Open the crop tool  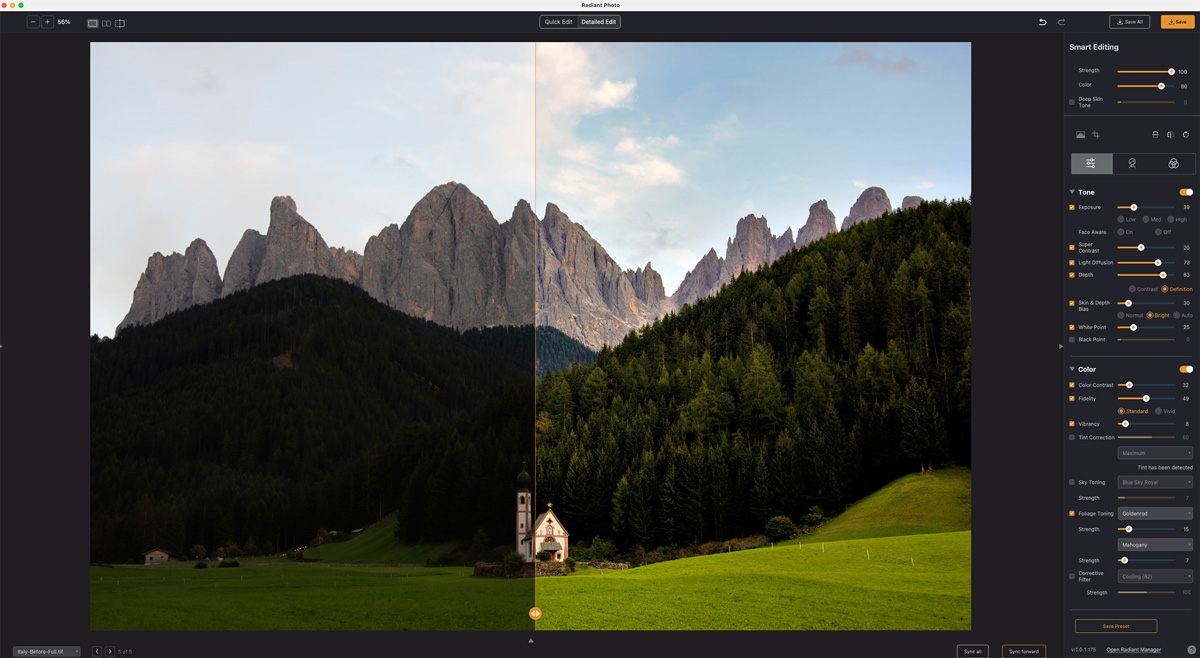coord(1096,135)
